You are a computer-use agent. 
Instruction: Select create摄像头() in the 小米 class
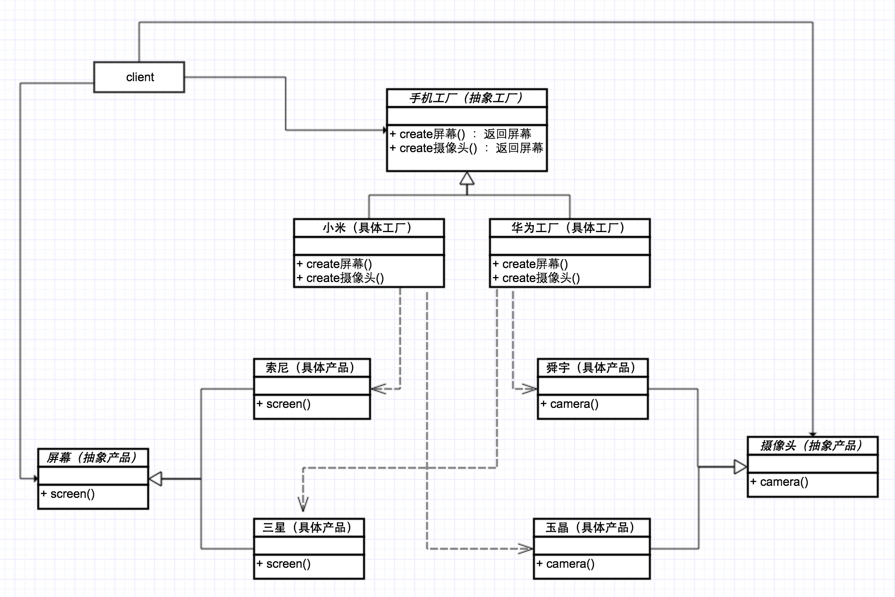click(x=341, y=278)
